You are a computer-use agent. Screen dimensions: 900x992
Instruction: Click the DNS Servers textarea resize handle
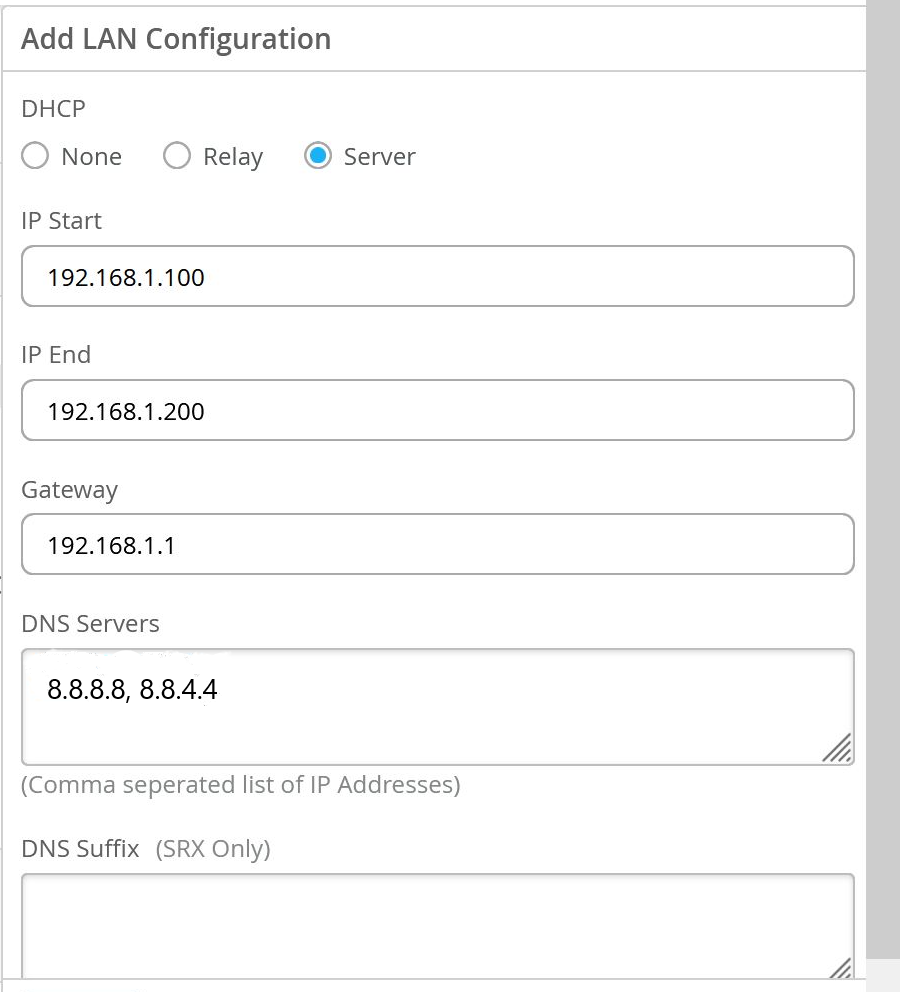[838, 748]
